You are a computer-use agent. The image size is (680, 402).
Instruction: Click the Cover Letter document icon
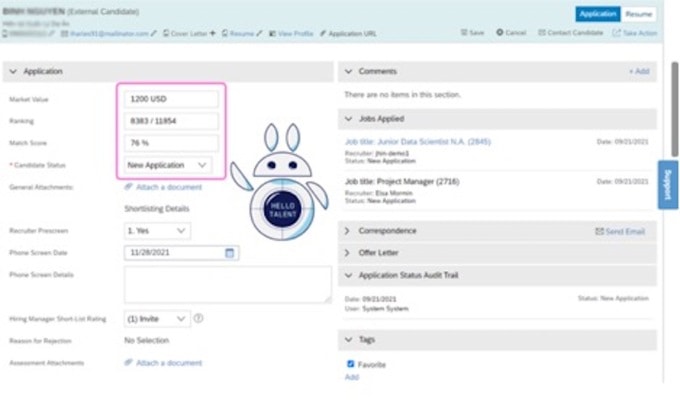(x=166, y=33)
